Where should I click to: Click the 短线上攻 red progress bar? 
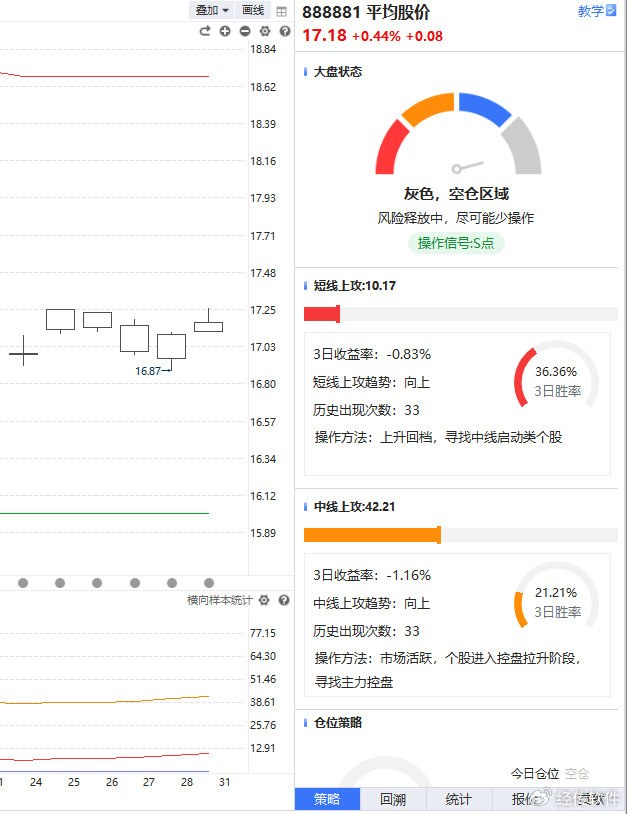coord(322,314)
